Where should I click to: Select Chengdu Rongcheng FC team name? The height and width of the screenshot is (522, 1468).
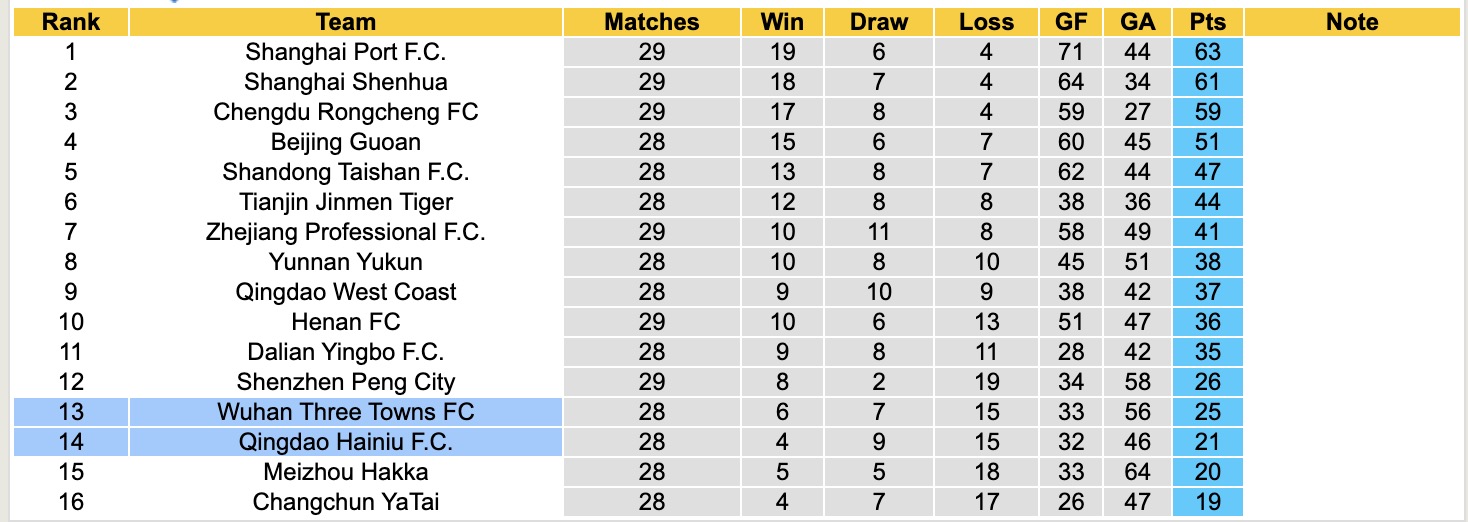(345, 112)
